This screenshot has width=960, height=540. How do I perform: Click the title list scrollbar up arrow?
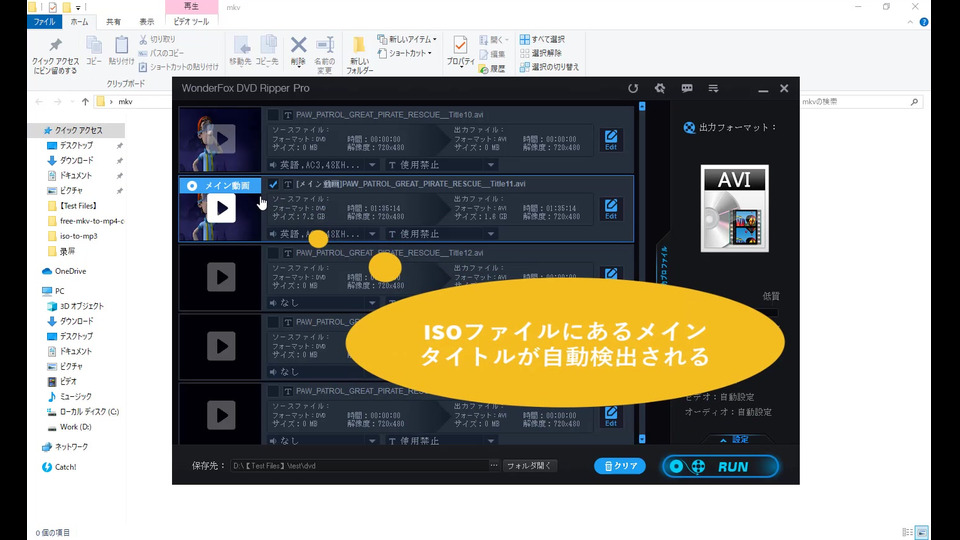(x=642, y=107)
